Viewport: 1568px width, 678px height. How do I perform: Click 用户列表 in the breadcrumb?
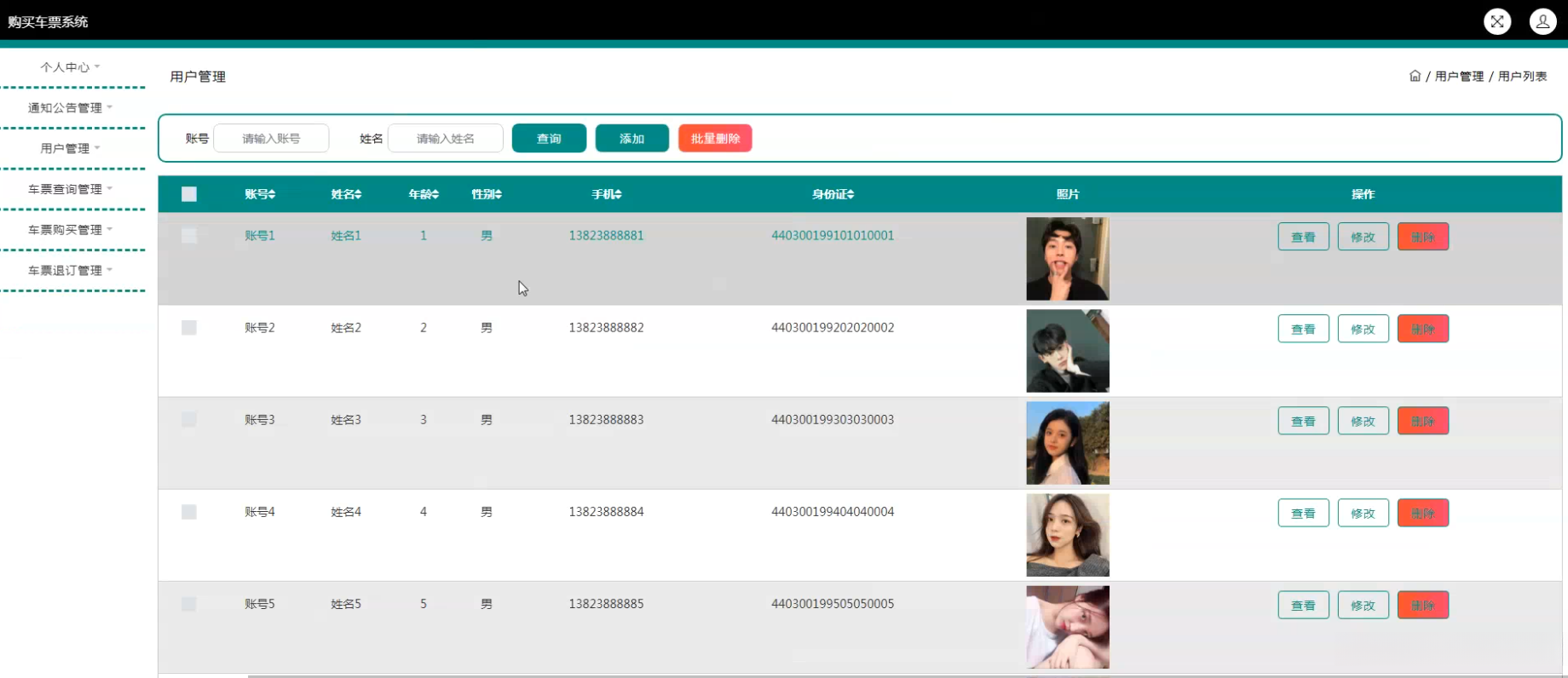pyautogui.click(x=1522, y=77)
